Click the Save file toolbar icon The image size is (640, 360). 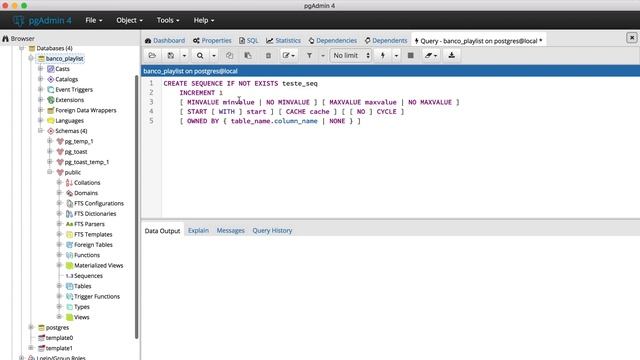pyautogui.click(x=171, y=56)
